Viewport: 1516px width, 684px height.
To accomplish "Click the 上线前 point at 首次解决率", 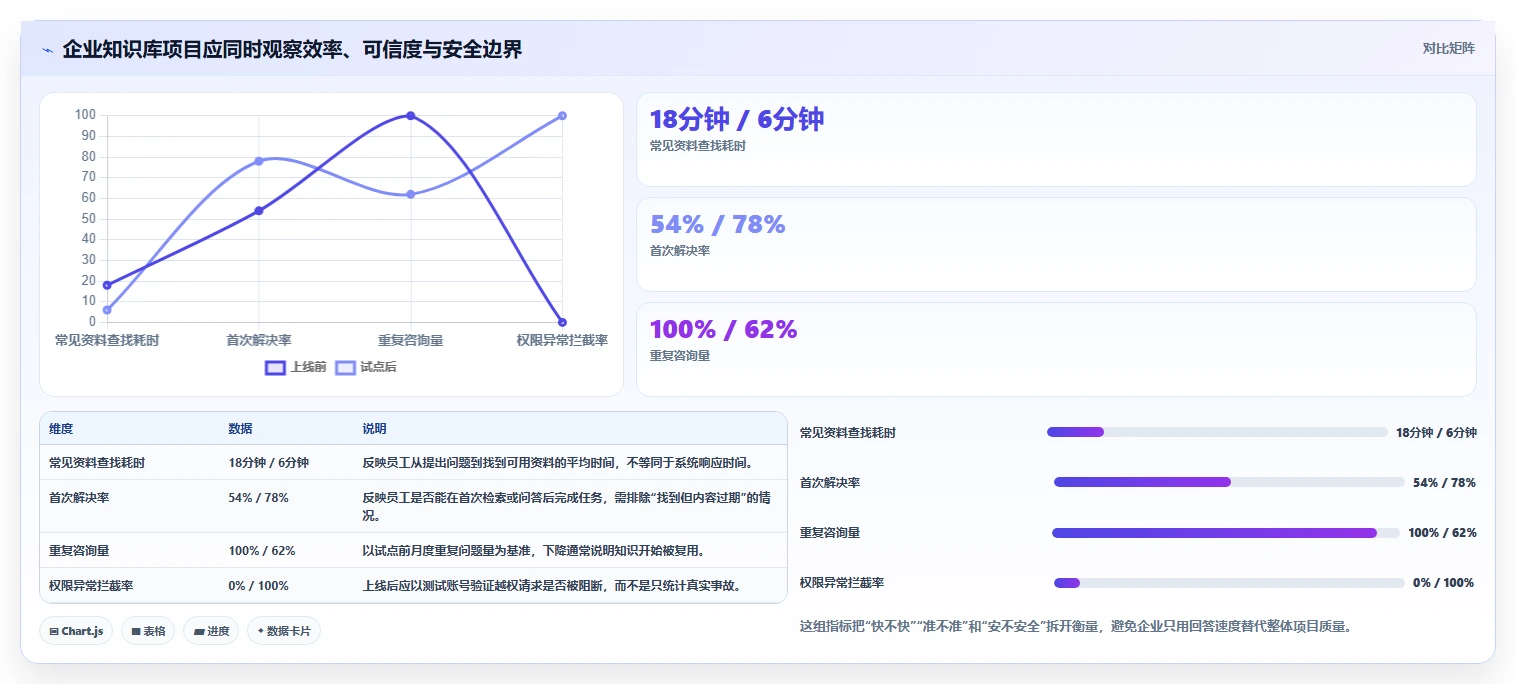I will point(259,211).
